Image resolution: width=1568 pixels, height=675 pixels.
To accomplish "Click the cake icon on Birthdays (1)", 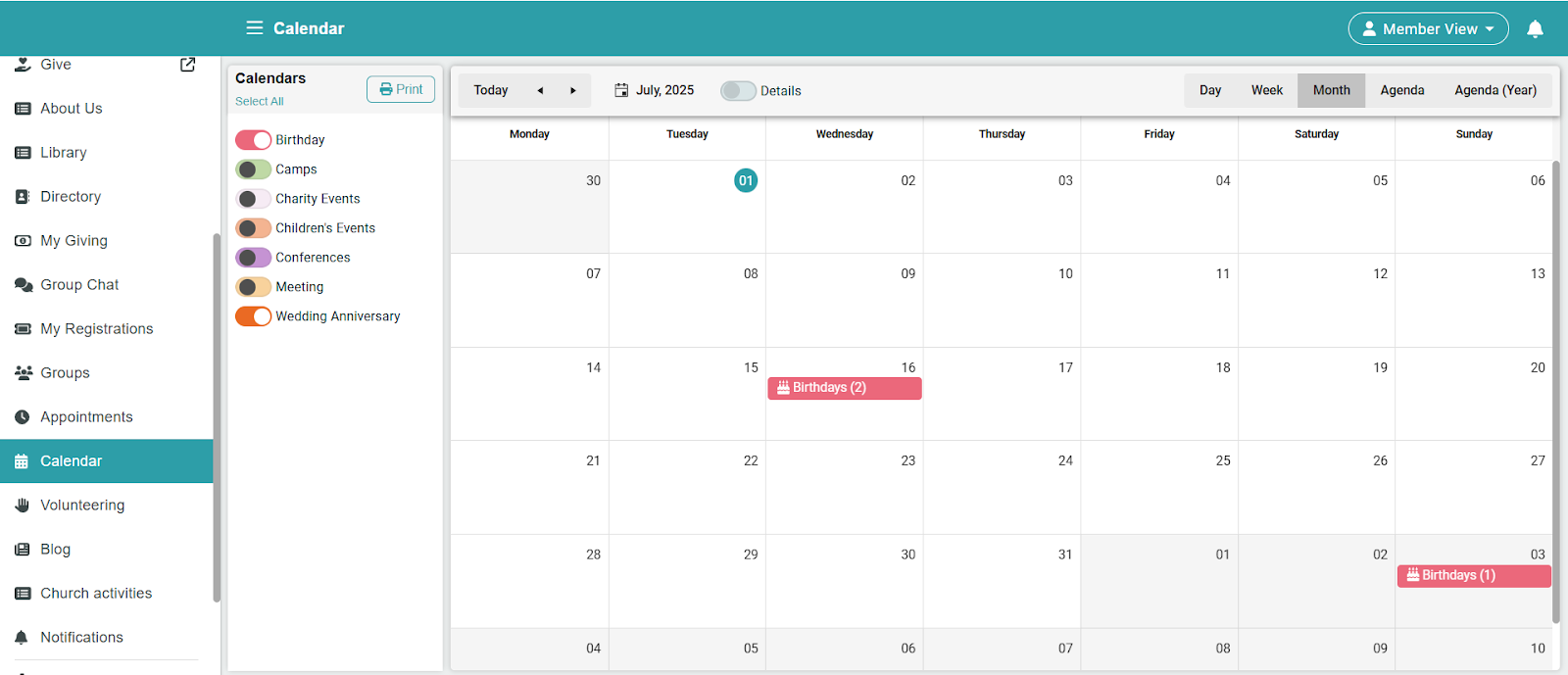I will 1413,575.
